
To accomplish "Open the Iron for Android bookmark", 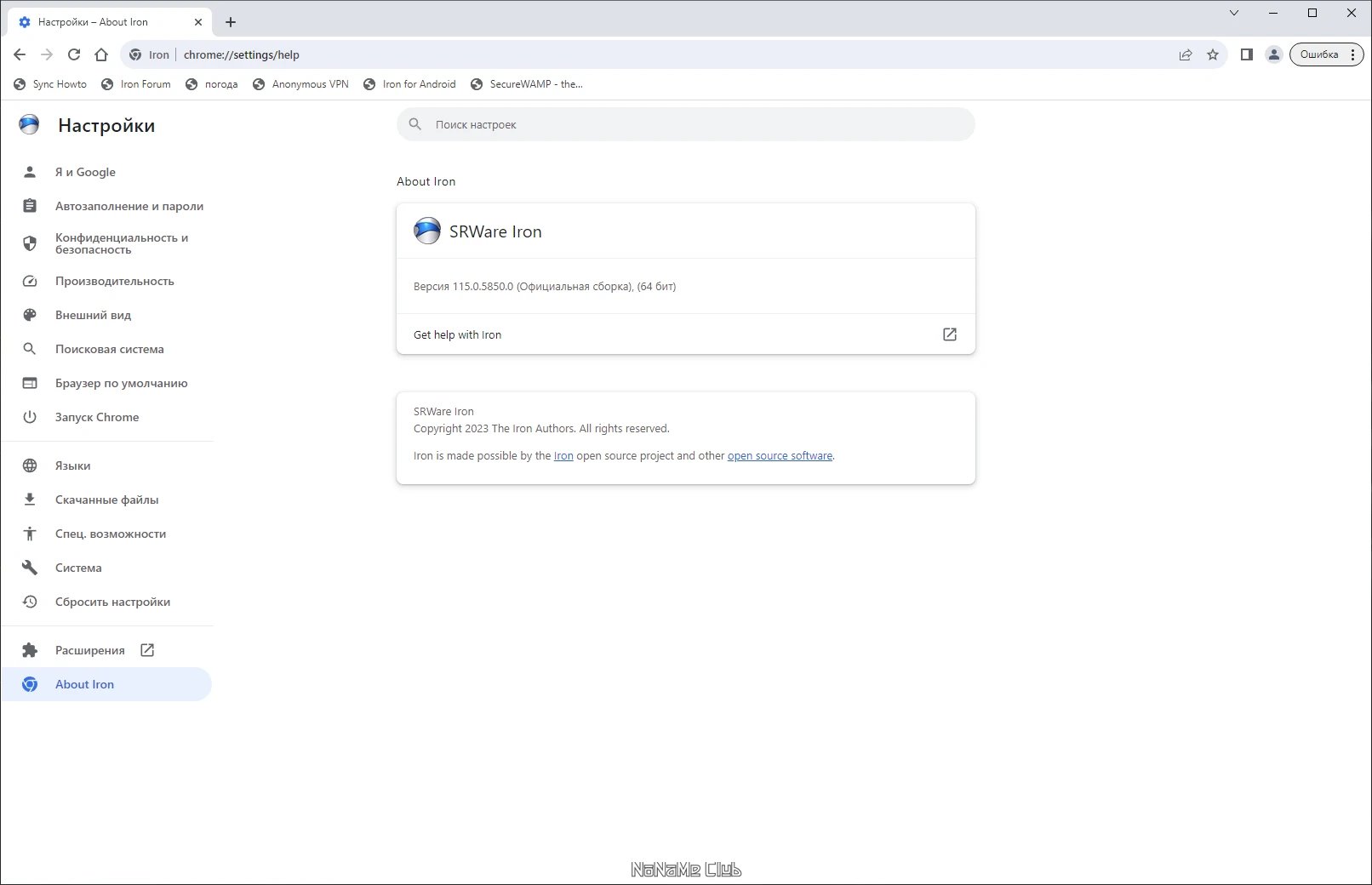I will (409, 84).
